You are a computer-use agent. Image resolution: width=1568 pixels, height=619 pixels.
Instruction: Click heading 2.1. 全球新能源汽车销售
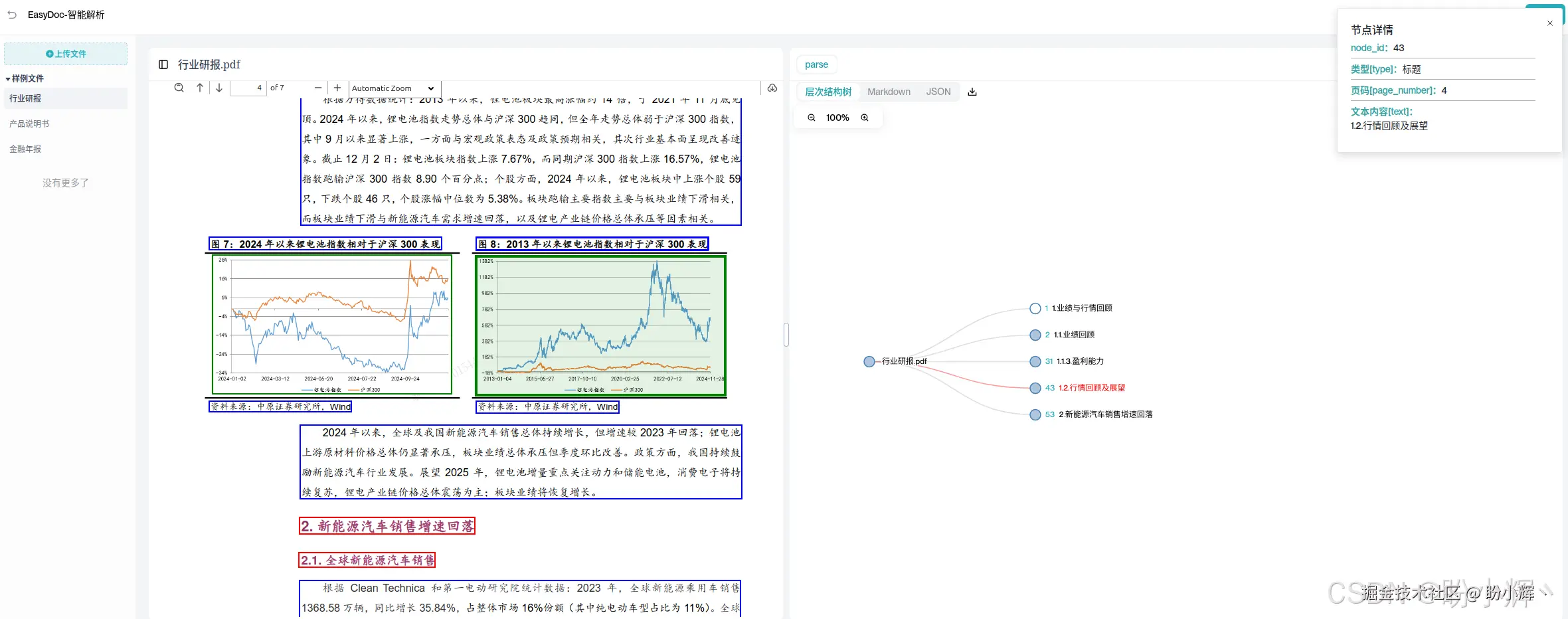(367, 560)
